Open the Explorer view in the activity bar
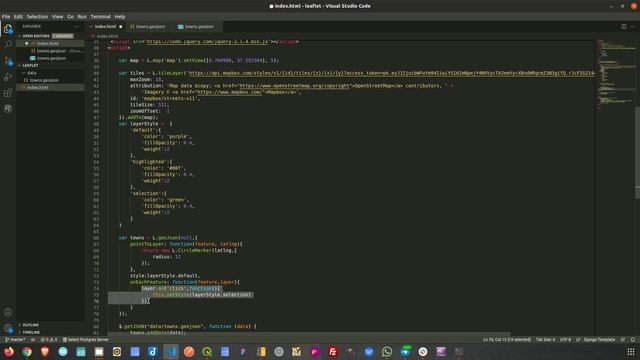This screenshot has width=640, height=360. pyautogui.click(x=8, y=29)
